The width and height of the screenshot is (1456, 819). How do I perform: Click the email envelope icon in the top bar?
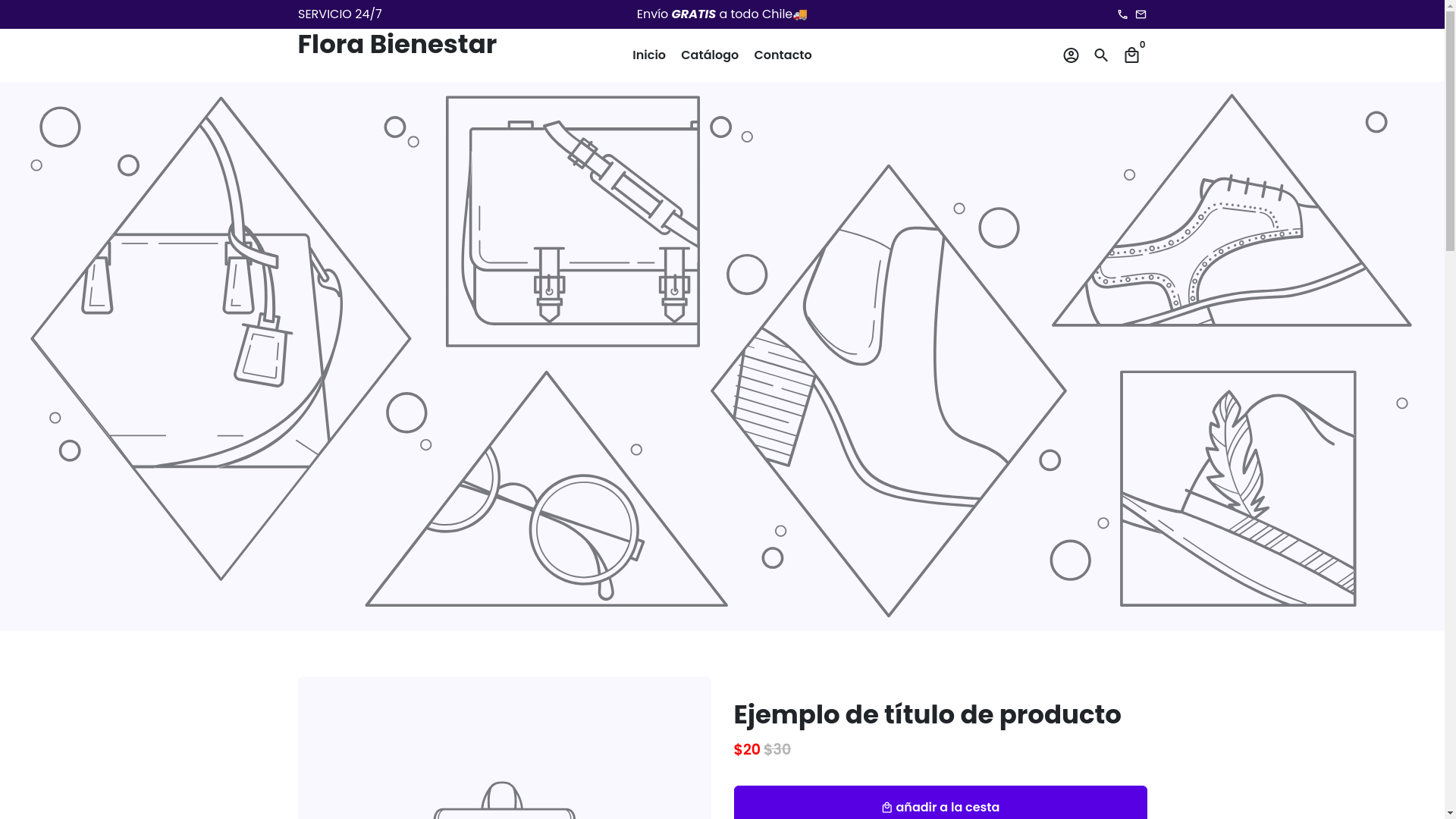pos(1141,14)
